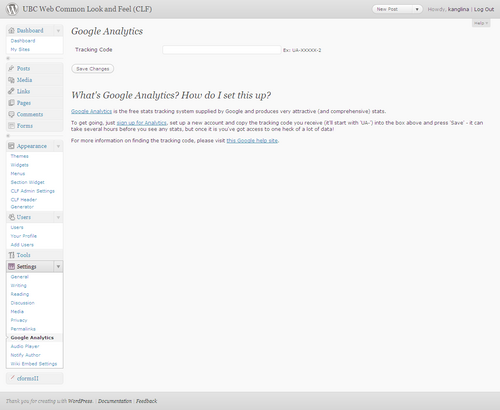The height and width of the screenshot is (410, 500).
Task: Open CLF Header Generator
Action: [24, 203]
